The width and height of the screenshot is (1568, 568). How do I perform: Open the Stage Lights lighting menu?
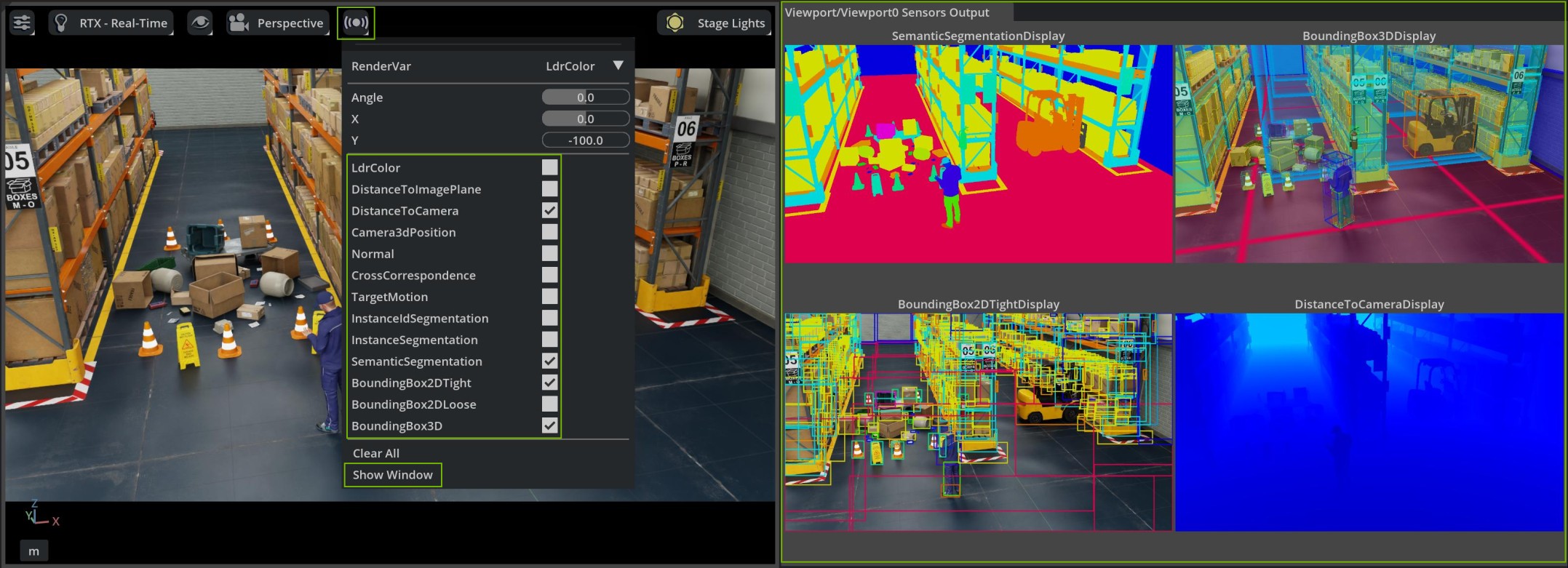point(731,23)
